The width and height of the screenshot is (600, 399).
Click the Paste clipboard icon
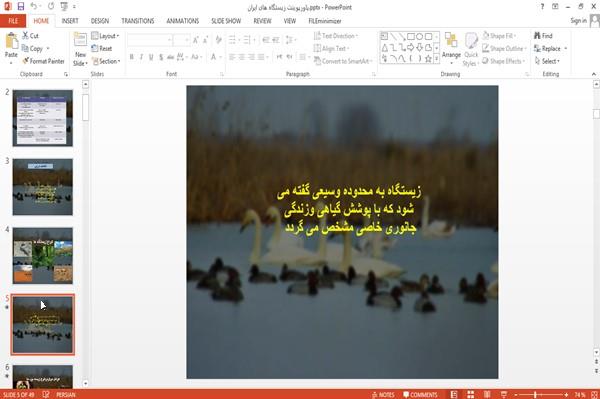coord(11,41)
